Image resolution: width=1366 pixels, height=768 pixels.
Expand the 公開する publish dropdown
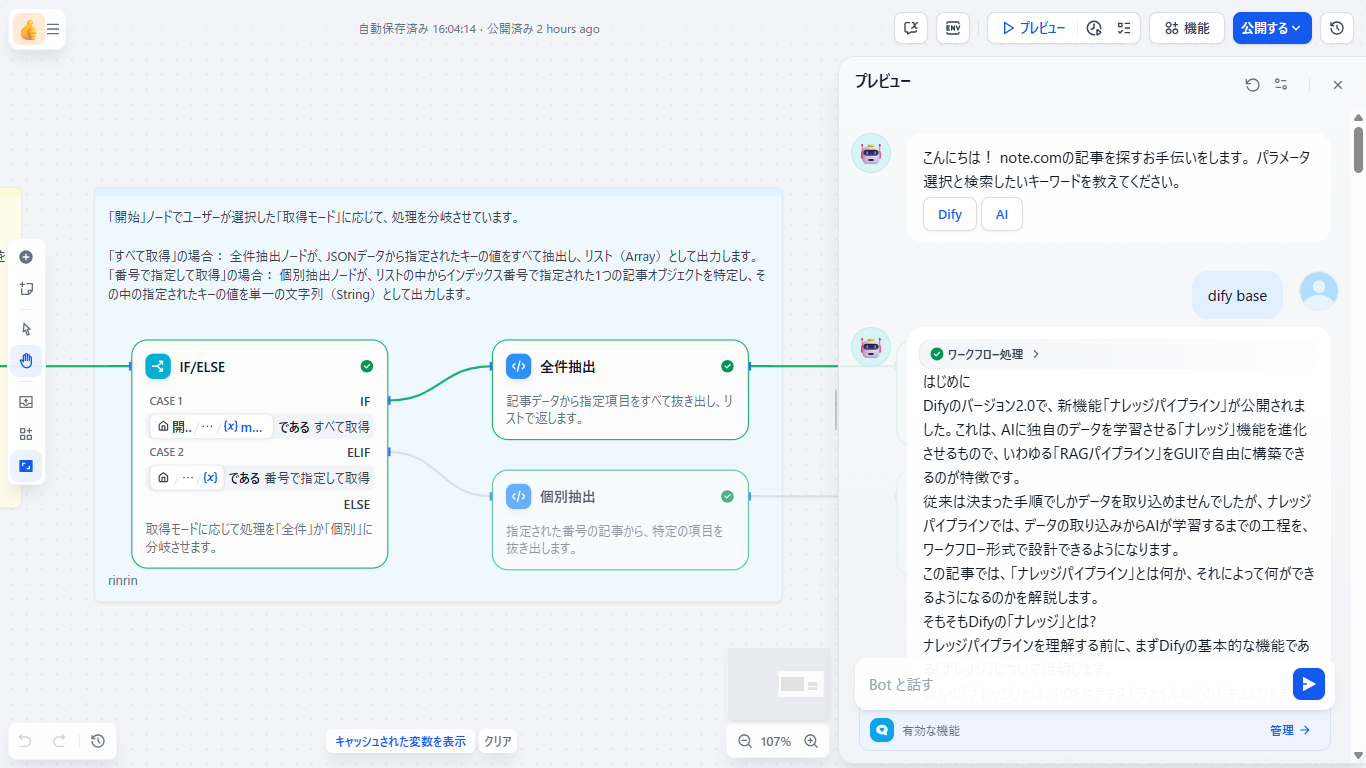1272,28
